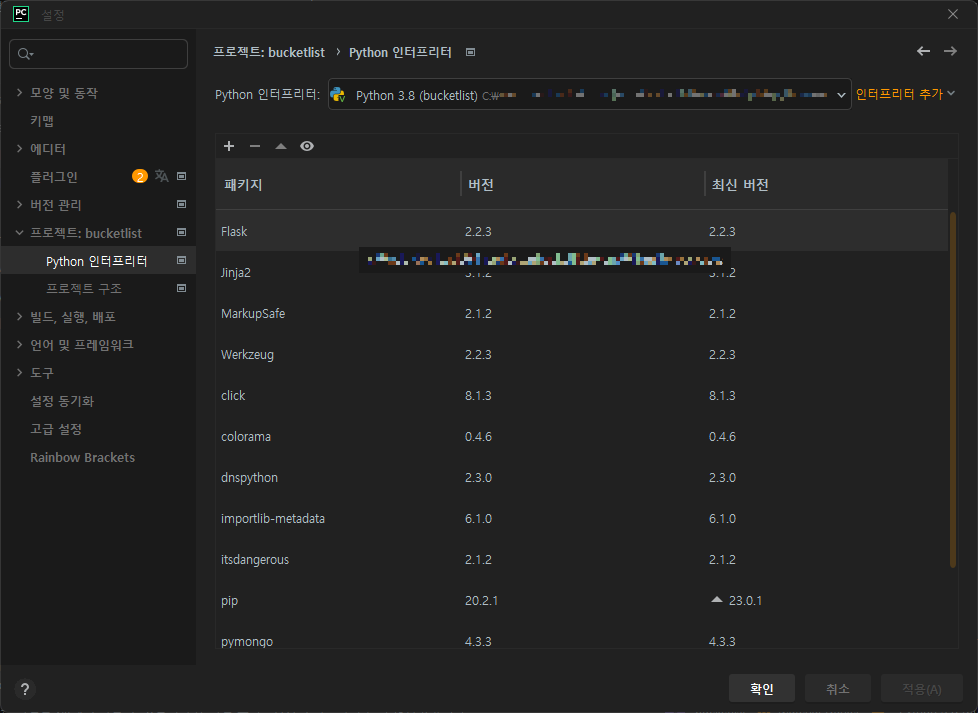
Task: Select the pip package row
Action: 581,601
